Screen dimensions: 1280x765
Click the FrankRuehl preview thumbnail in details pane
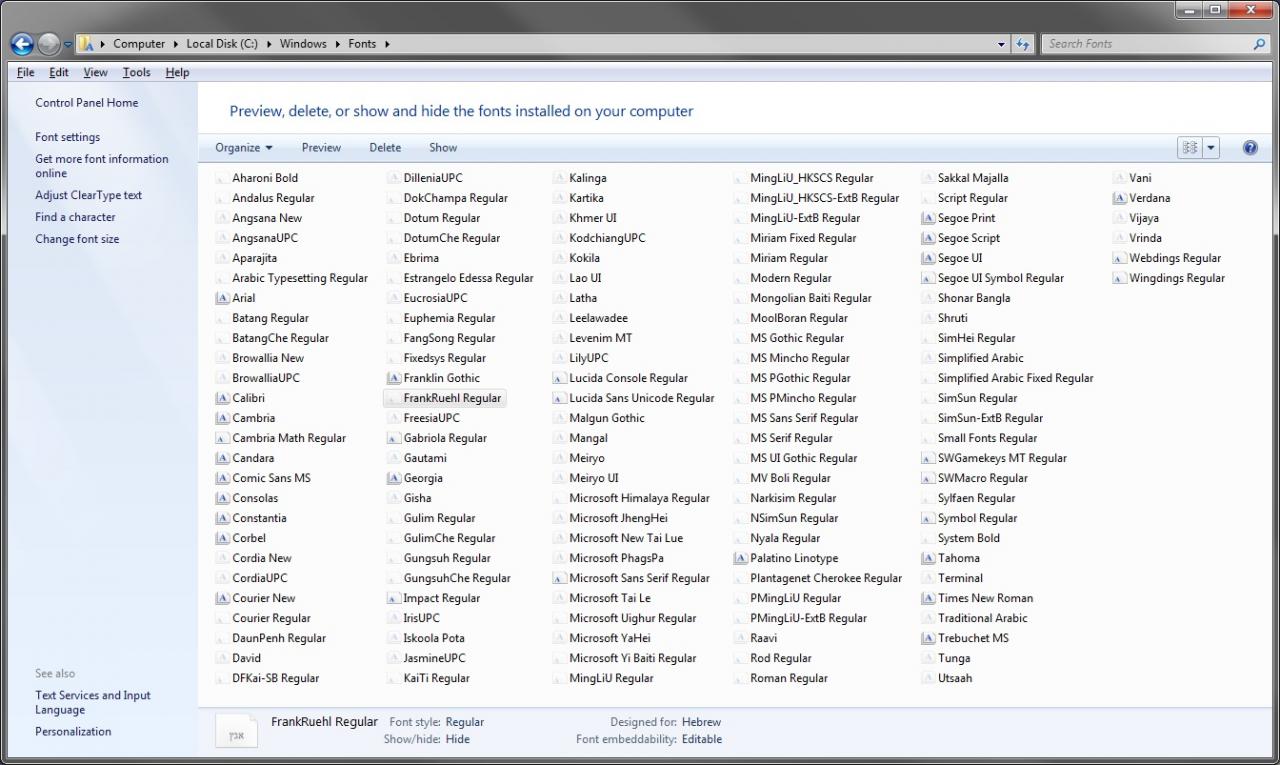pos(237,730)
